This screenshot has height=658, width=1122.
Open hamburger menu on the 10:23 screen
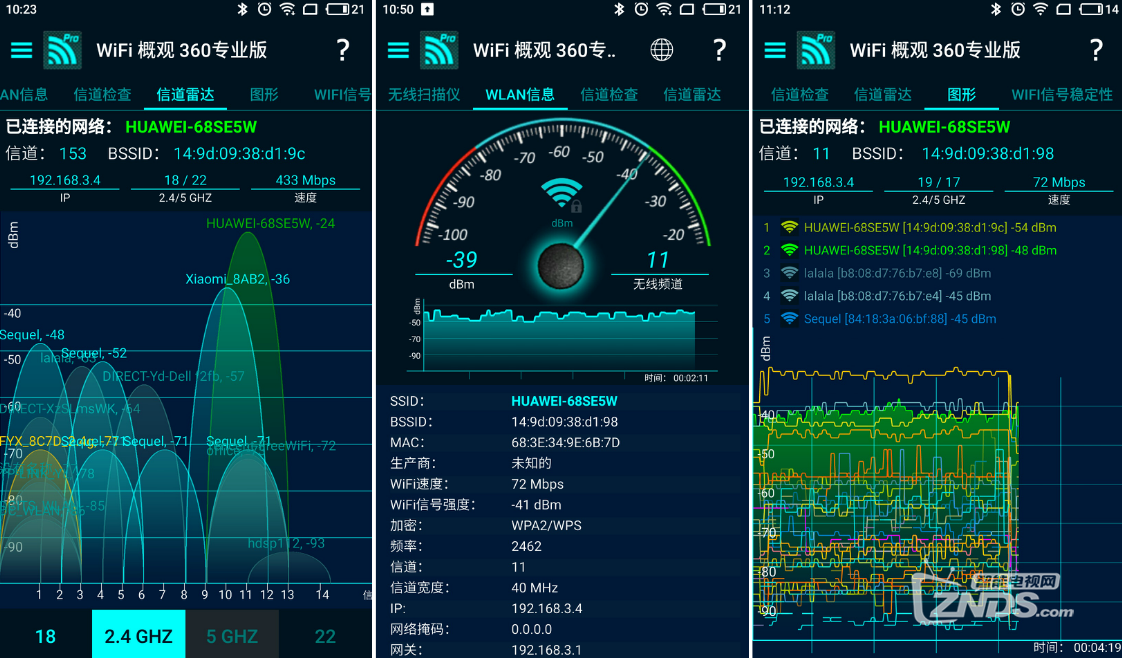pyautogui.click(x=21, y=50)
